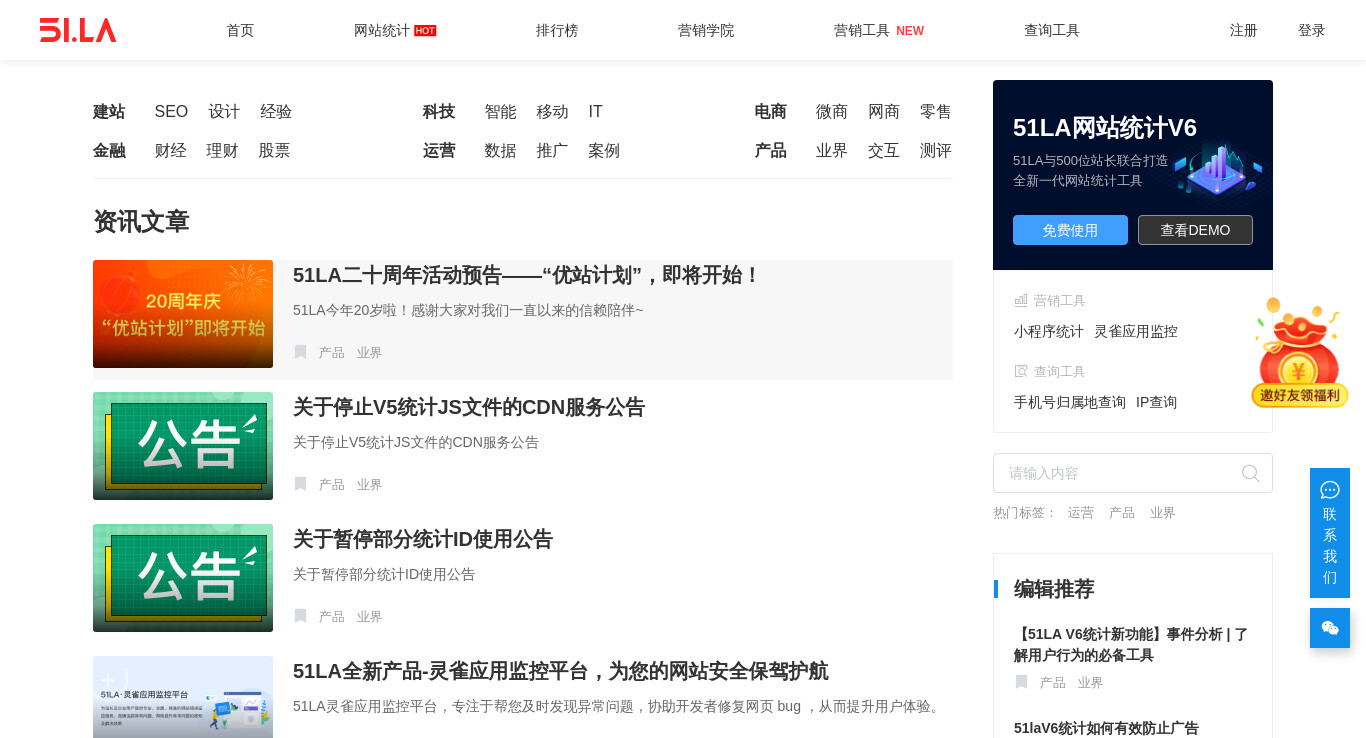Select the 科技 category heading
Screen dimensions: 1366x738
tap(439, 112)
